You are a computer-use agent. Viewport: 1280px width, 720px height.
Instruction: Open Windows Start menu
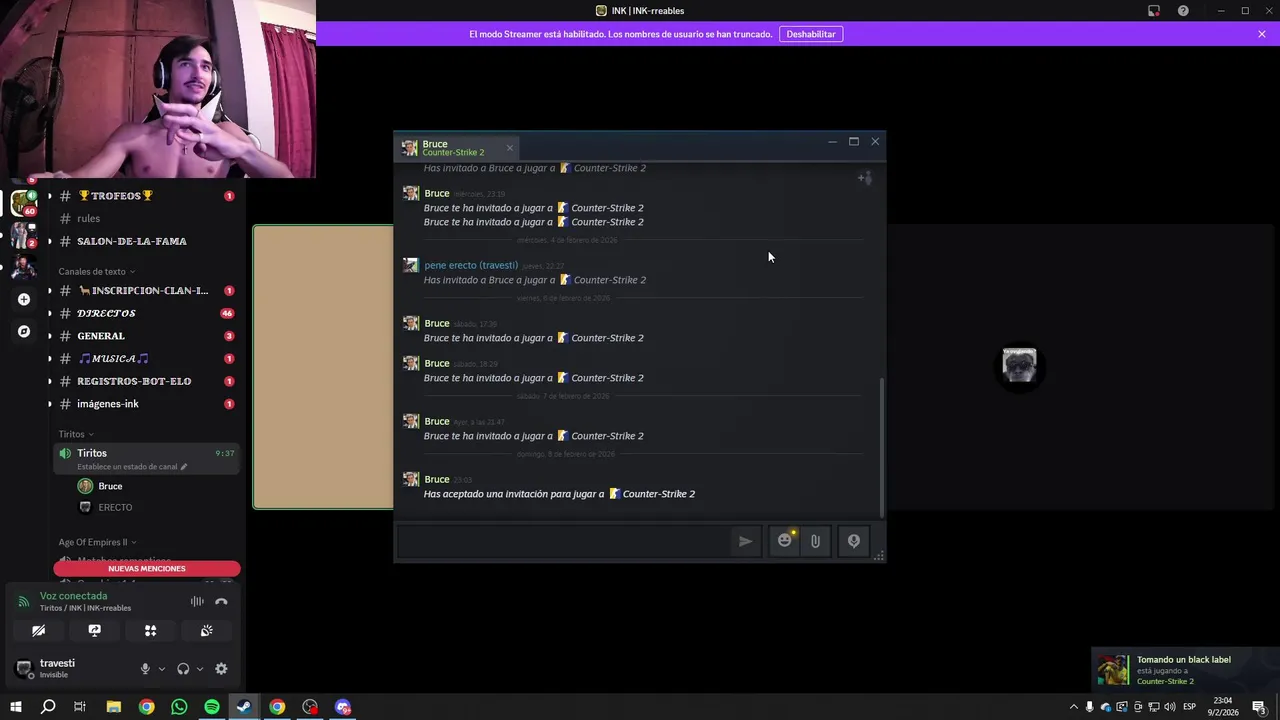click(16, 707)
